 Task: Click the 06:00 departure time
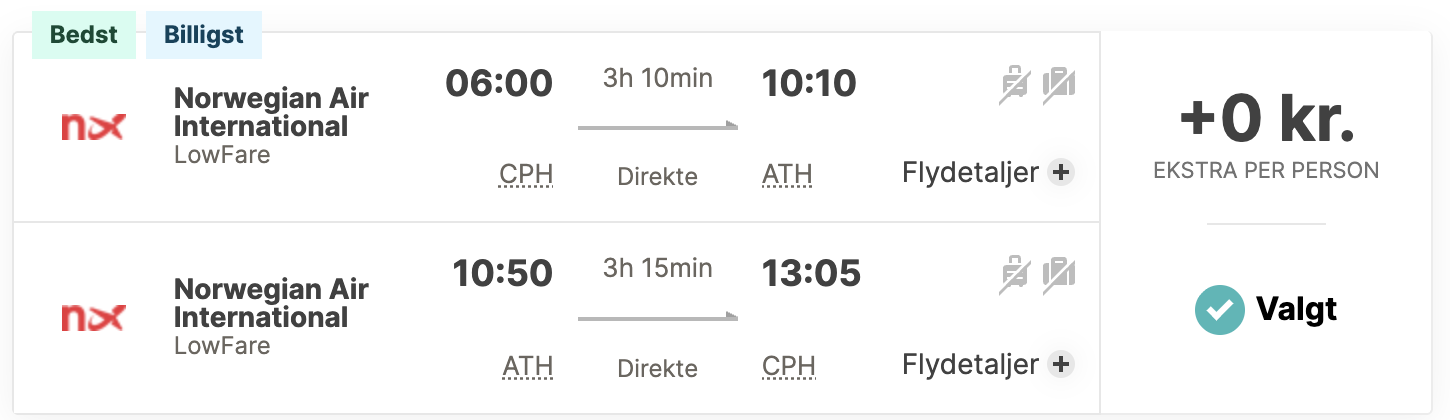[499, 83]
